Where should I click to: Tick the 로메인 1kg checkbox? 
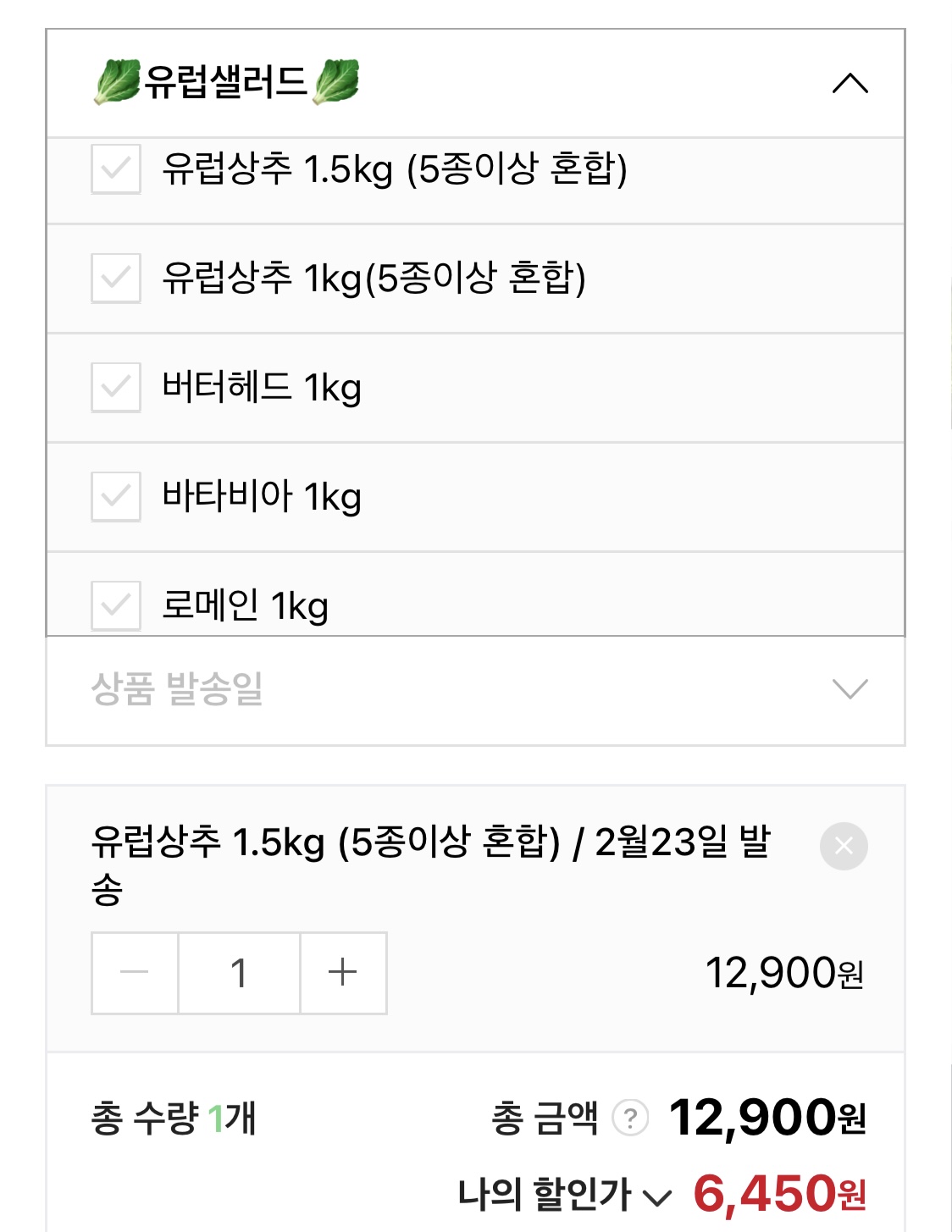(116, 605)
